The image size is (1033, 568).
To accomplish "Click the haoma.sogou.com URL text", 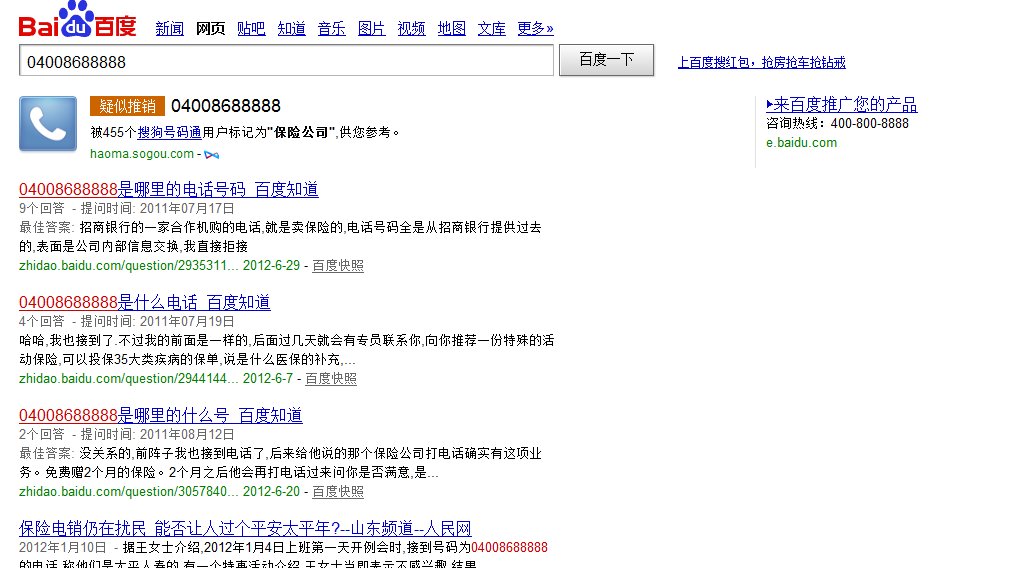I will point(142,154).
